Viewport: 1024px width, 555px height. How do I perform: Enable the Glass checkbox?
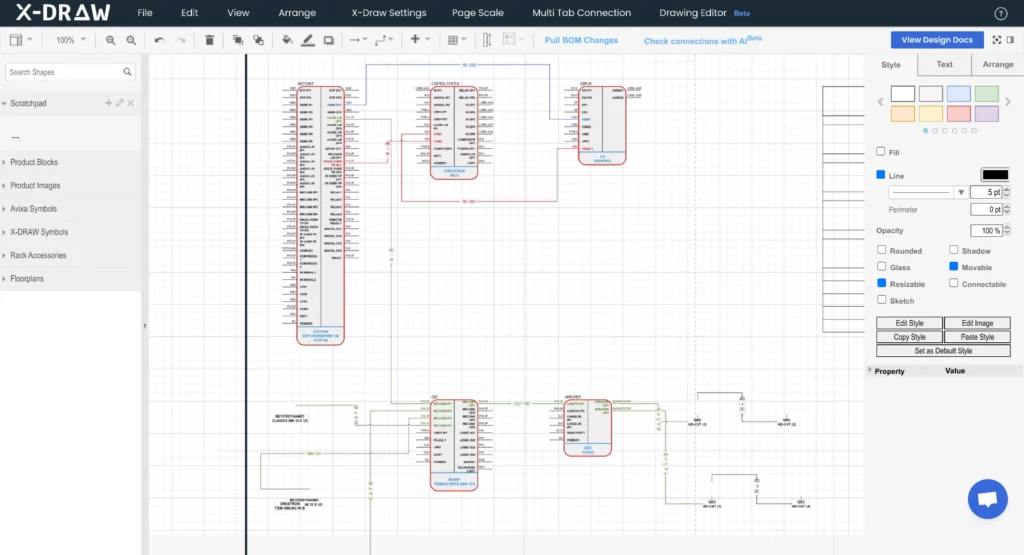pos(882,266)
